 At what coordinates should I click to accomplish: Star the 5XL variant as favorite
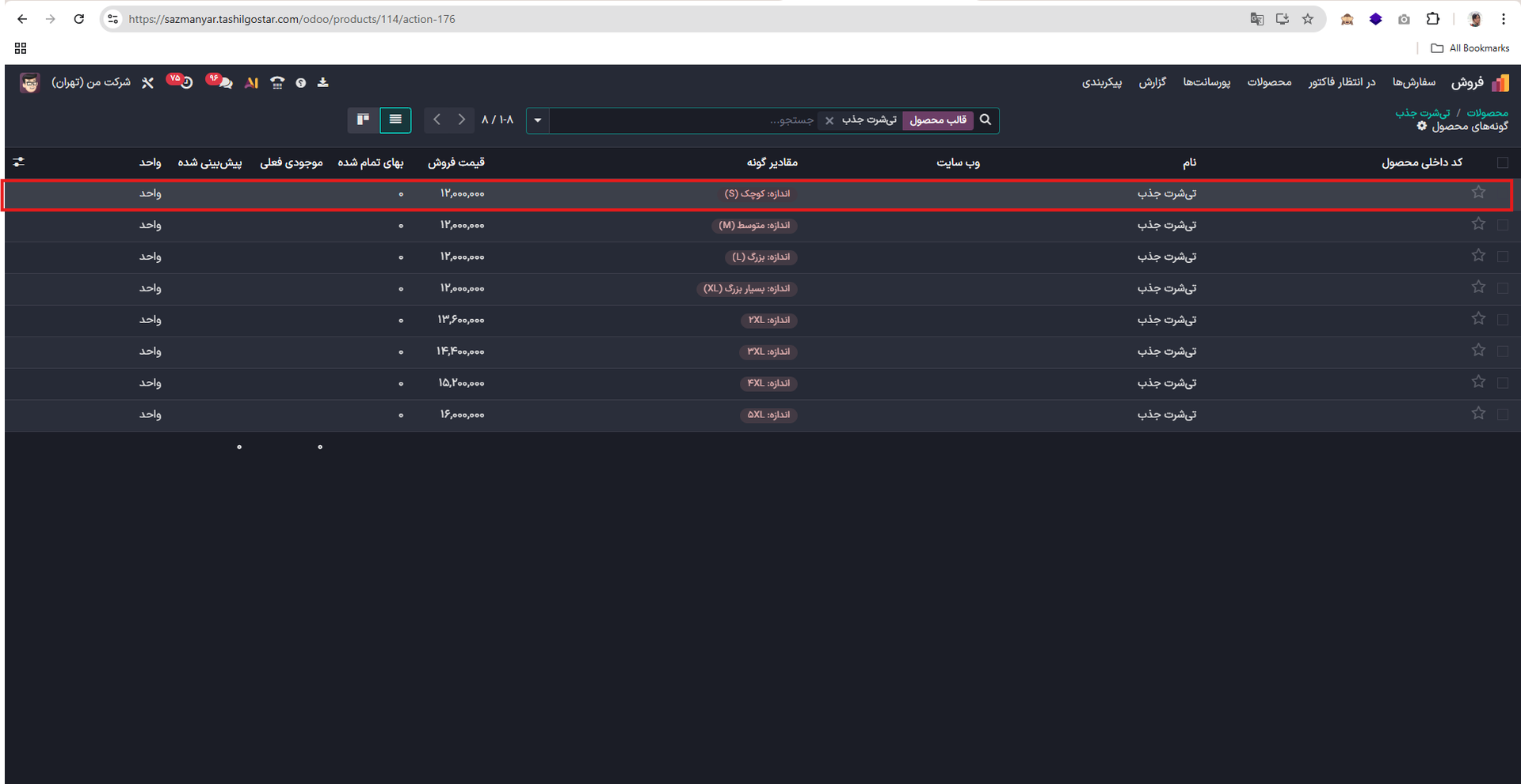[x=1478, y=413]
